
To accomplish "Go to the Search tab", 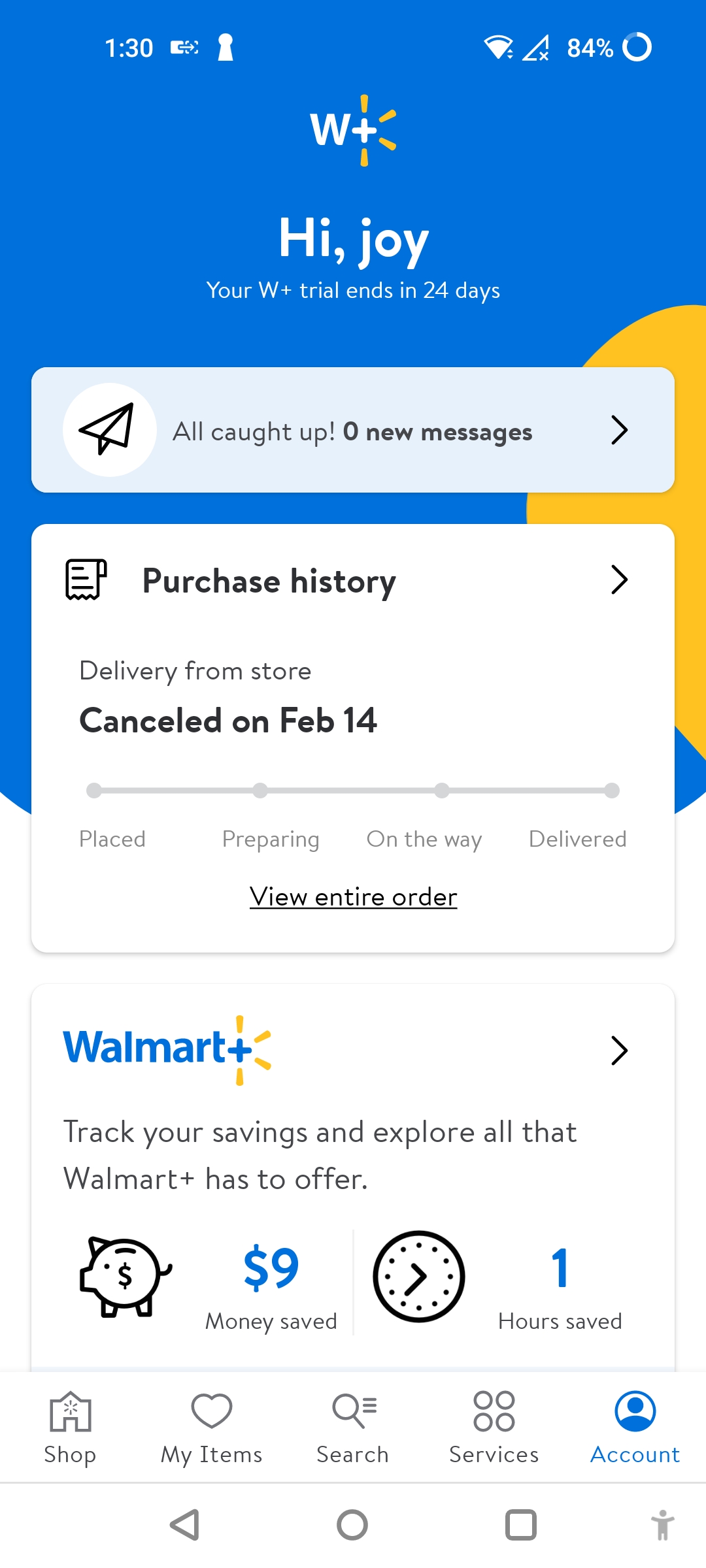I will pos(353,1428).
